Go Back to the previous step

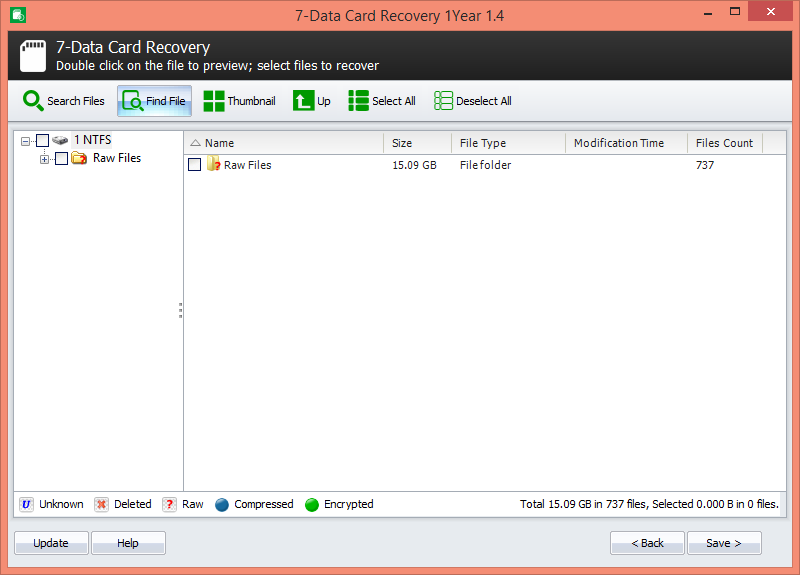(647, 543)
